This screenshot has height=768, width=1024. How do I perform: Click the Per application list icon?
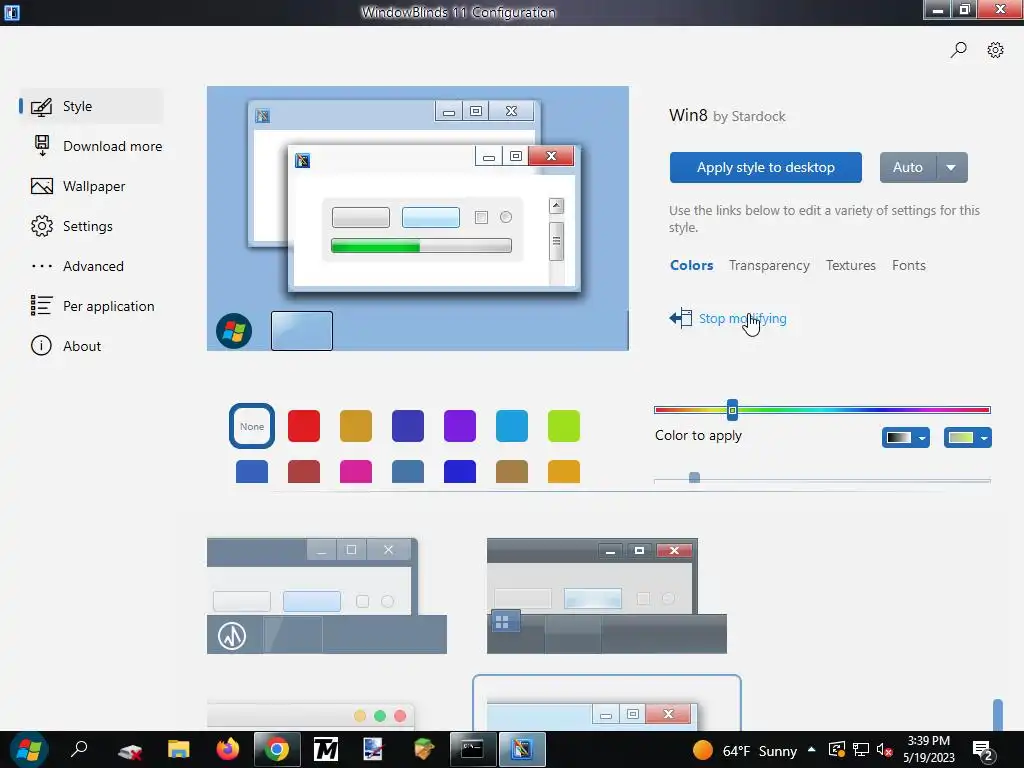(41, 306)
